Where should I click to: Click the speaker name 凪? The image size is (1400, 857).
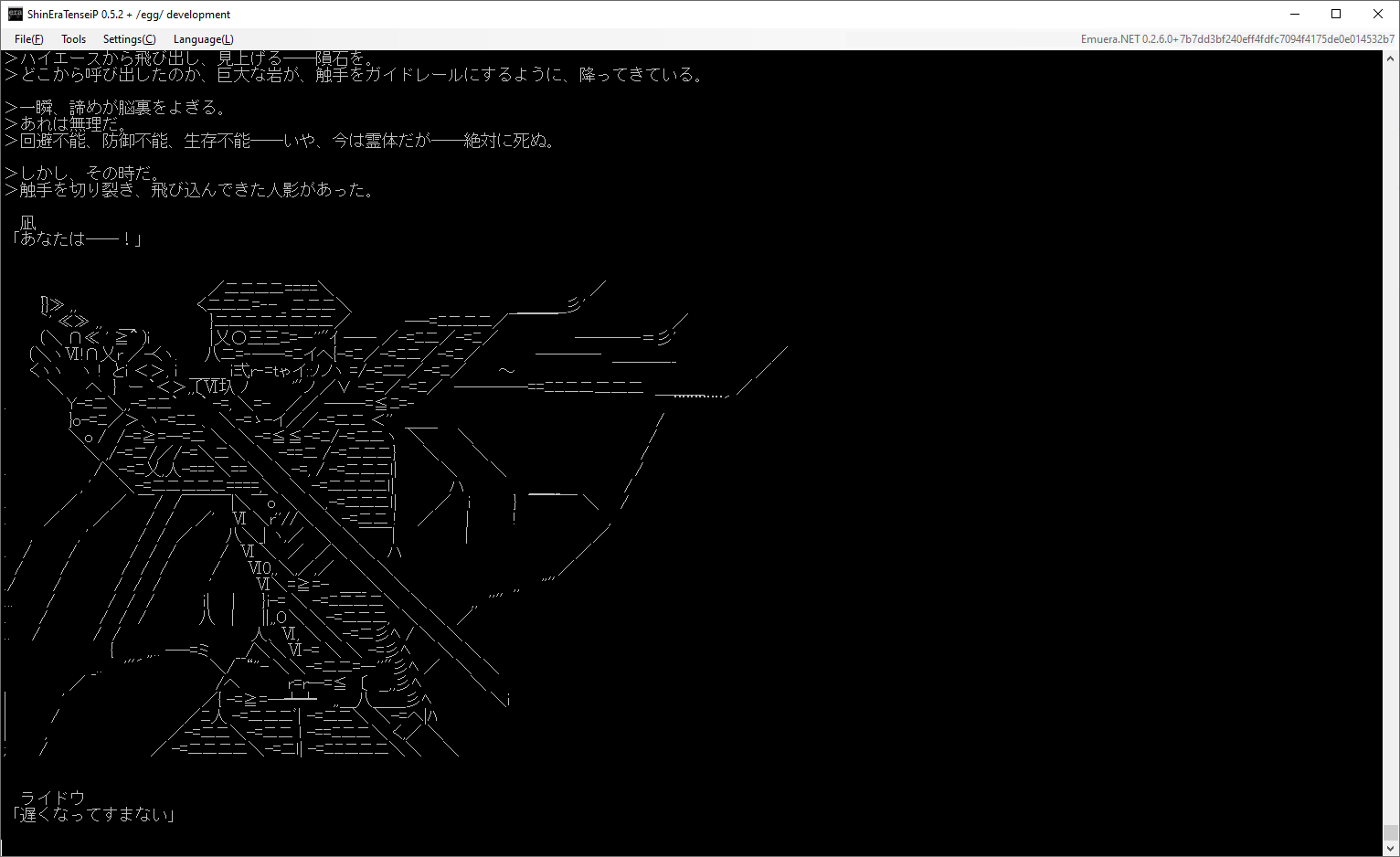pos(27,222)
